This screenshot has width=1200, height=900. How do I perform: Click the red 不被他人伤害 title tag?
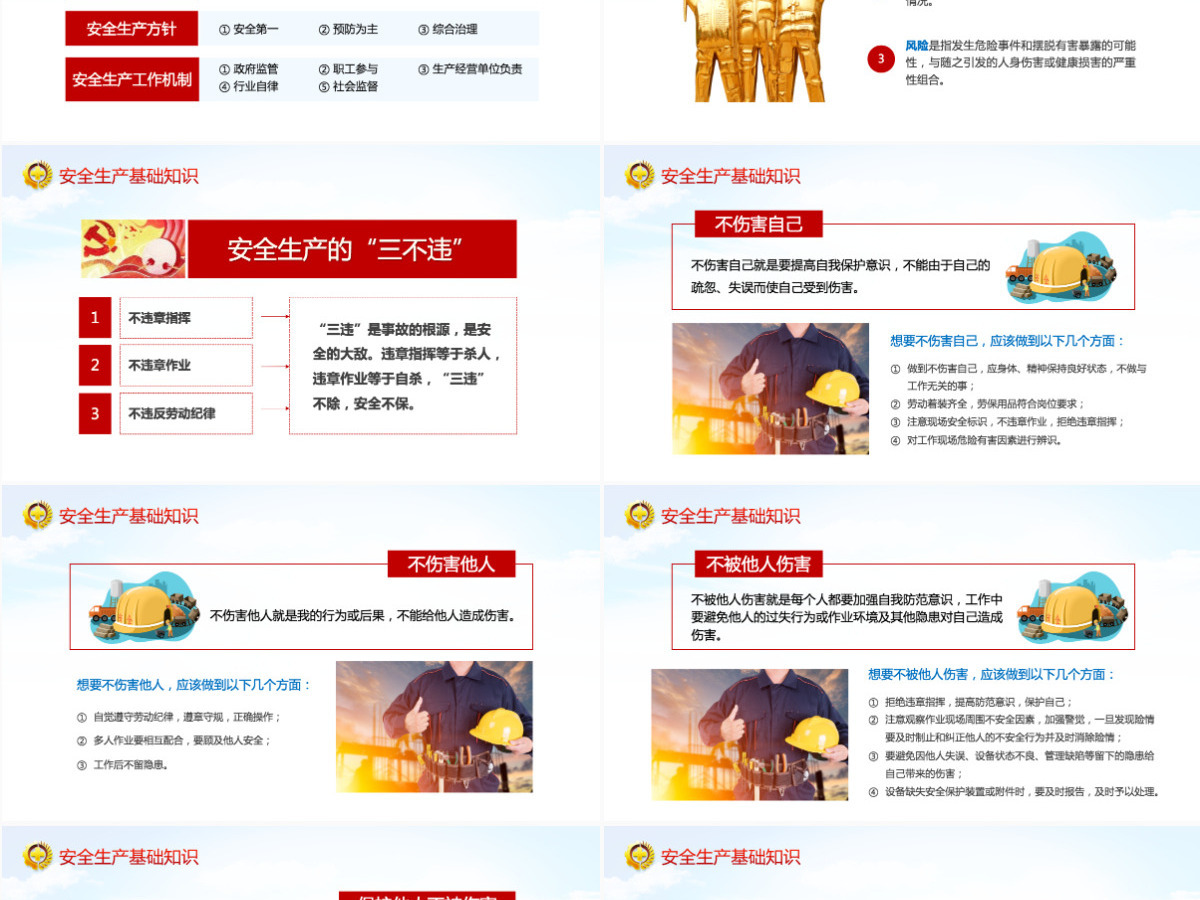pyautogui.click(x=758, y=564)
